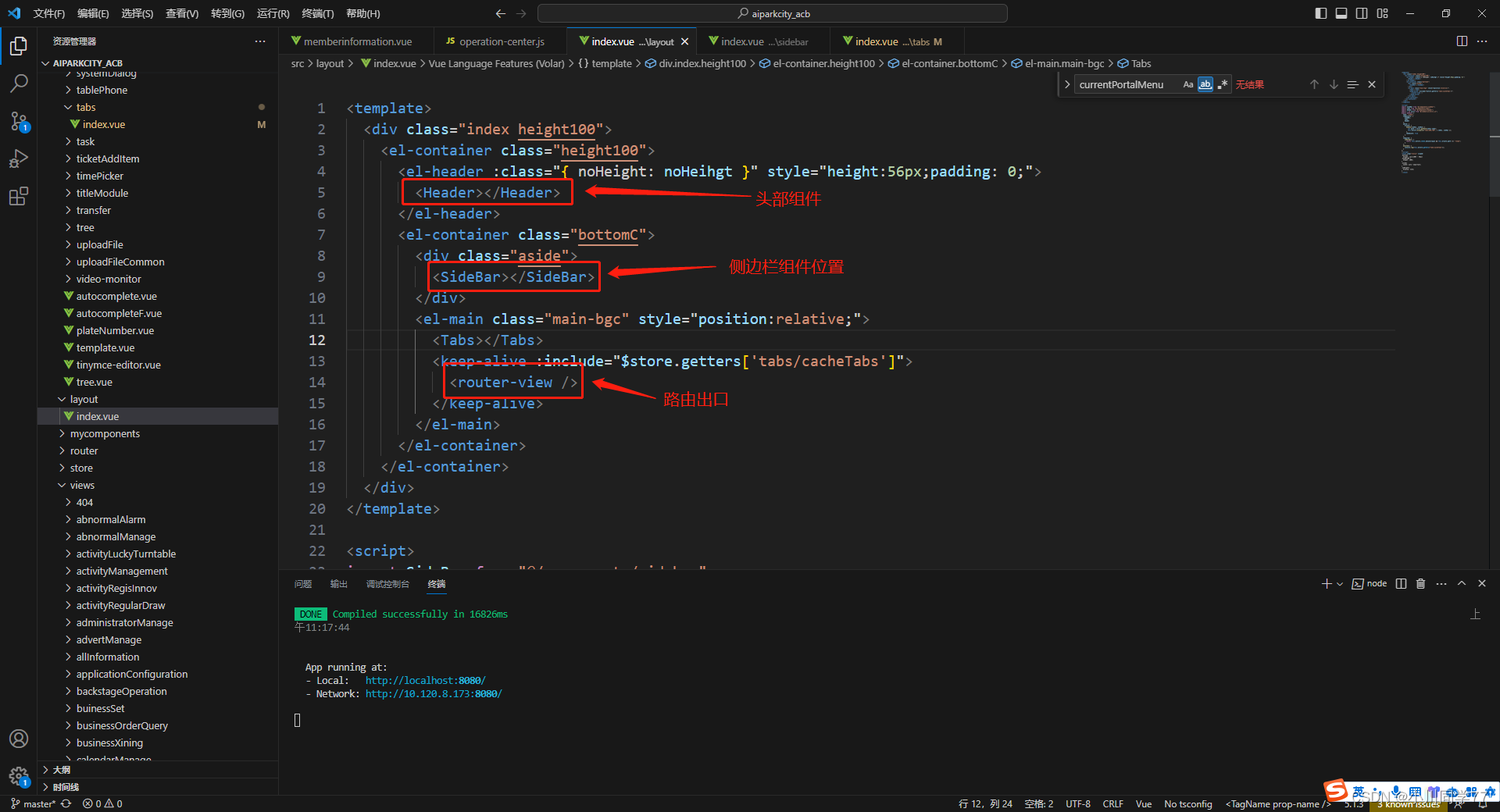Image resolution: width=1500 pixels, height=812 pixels.
Task: Kill the terminal using the trash icon
Action: point(1420,583)
